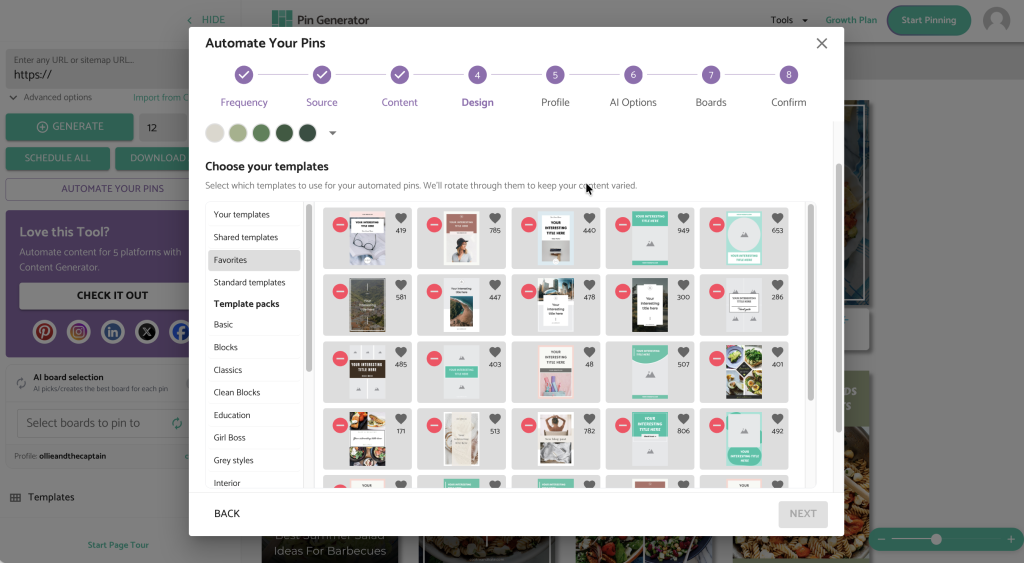Deselect the template with 419 likes
The image size is (1024, 563).
[x=340, y=225]
